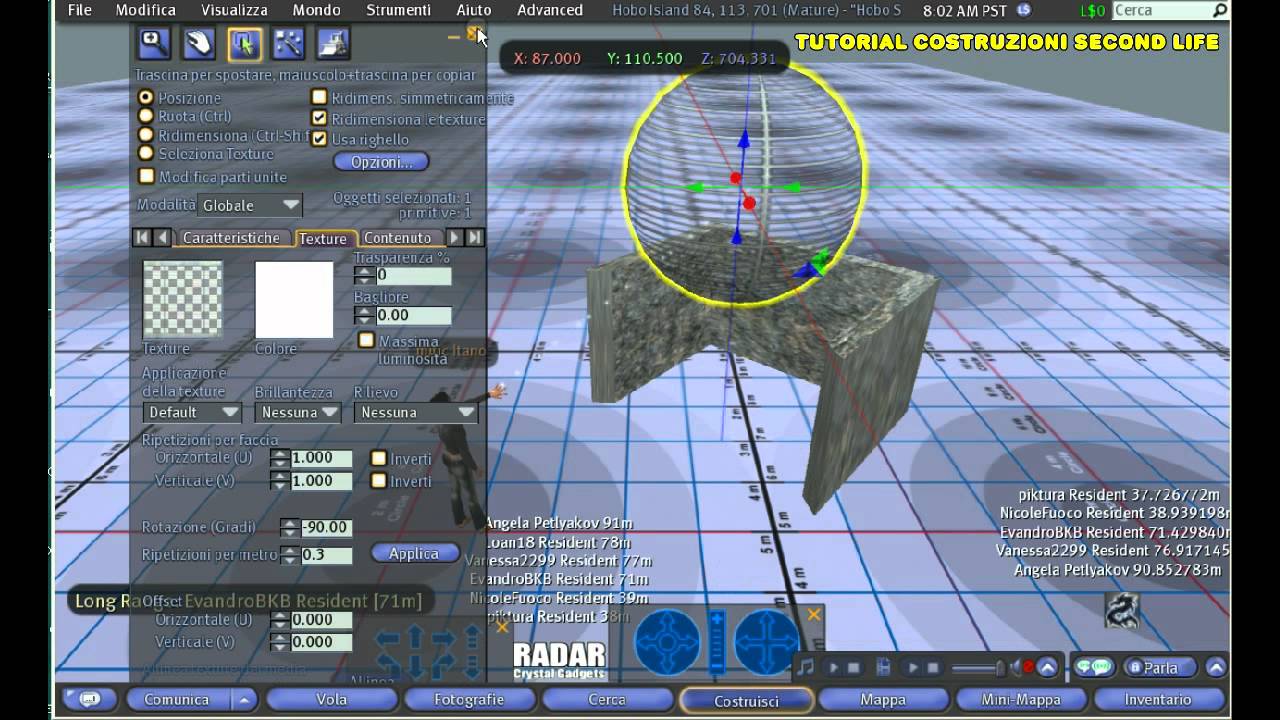Click the camera orbit control circle

(668, 642)
